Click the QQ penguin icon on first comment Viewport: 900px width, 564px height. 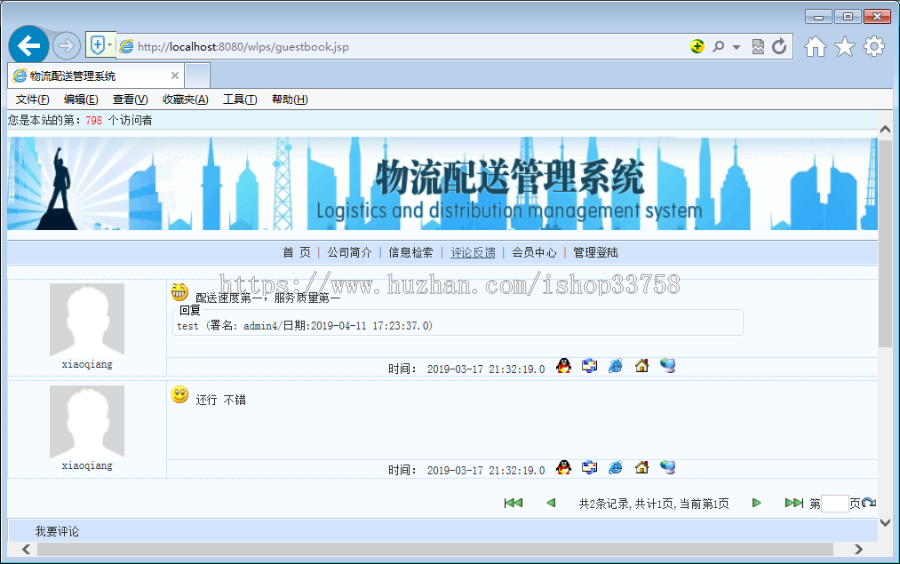coord(564,365)
